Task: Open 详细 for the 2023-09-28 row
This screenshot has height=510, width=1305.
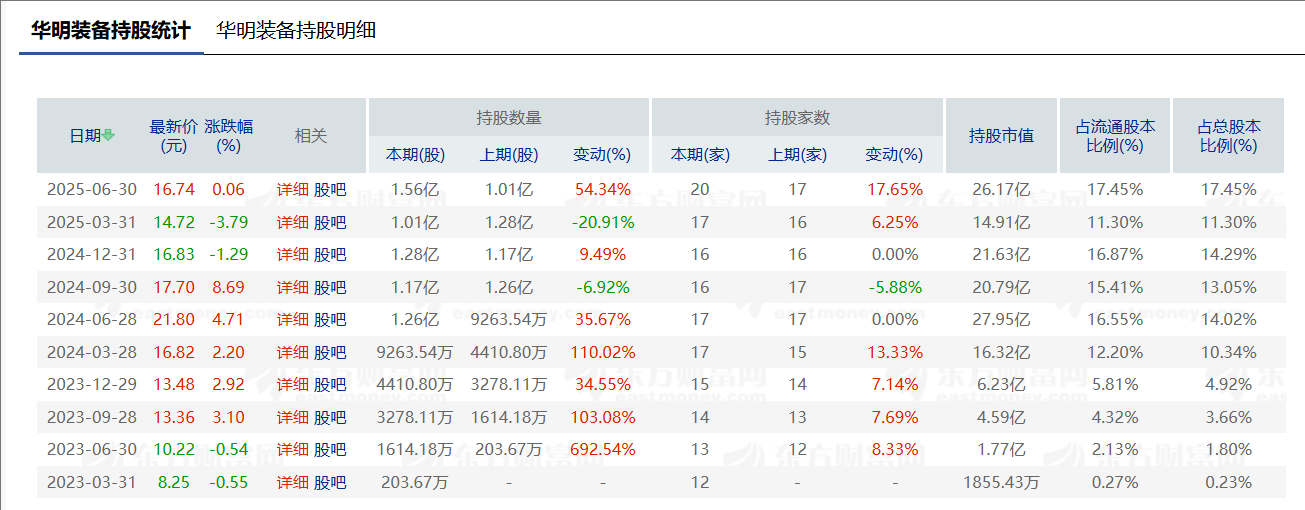Action: tap(293, 417)
